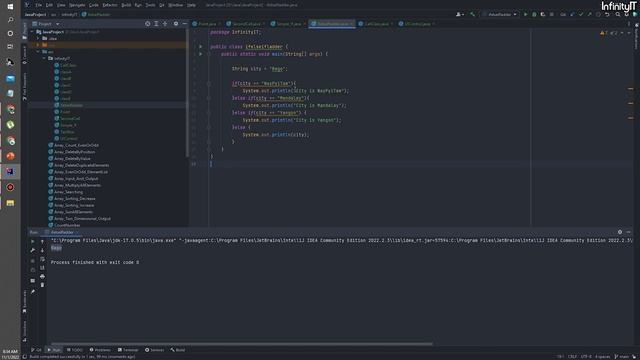Click the Windows Start button

pyautogui.click(x=10, y=7)
